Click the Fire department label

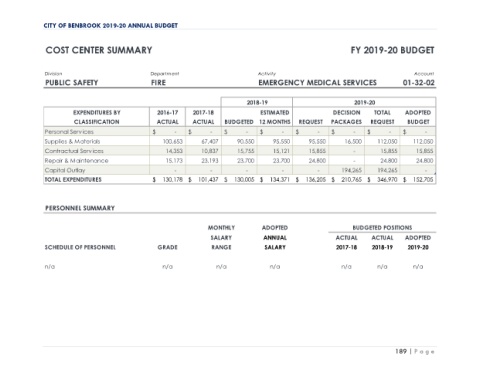158,83
